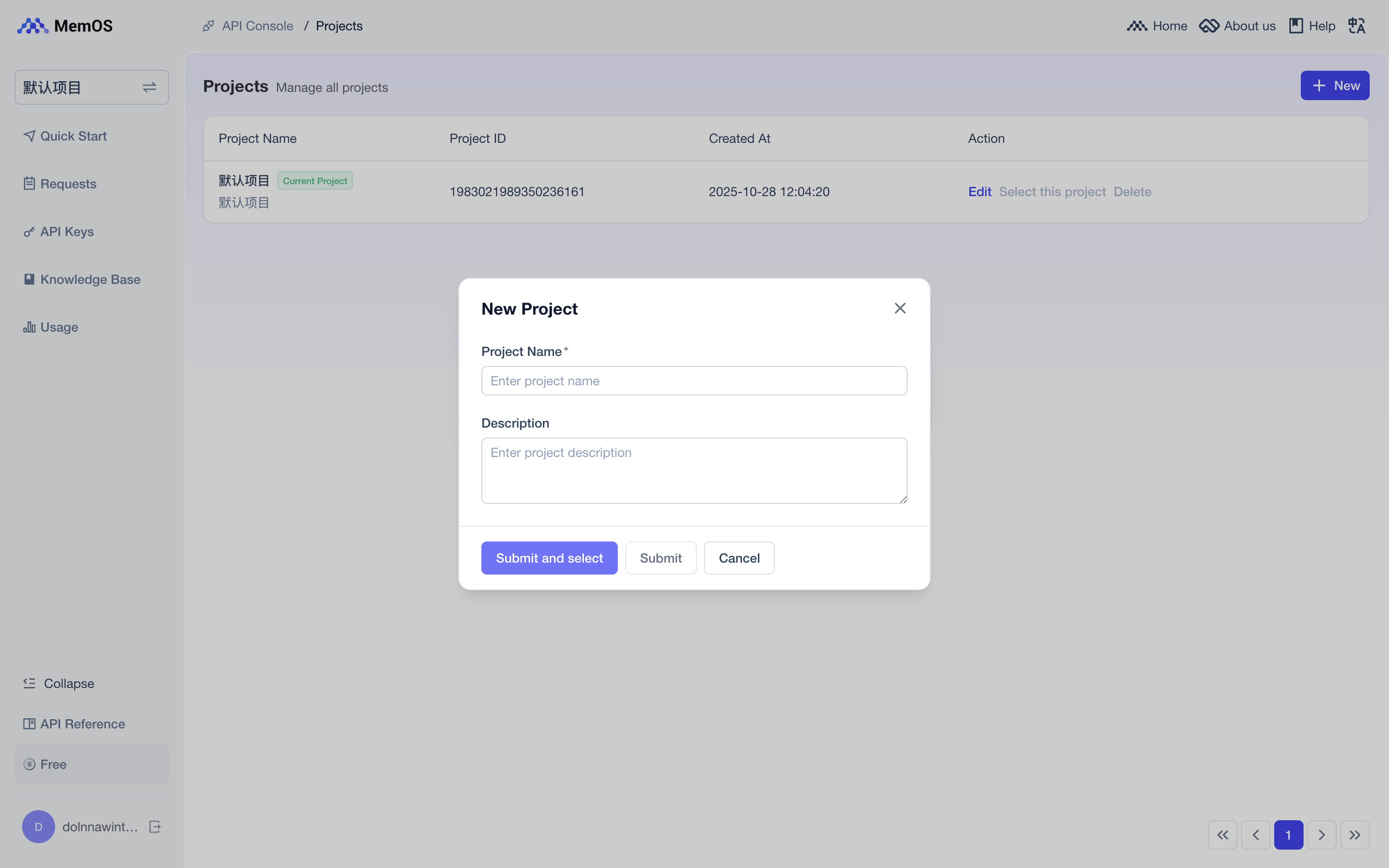Click the API Console breadcrumb
The image size is (1389, 868).
coord(257,26)
